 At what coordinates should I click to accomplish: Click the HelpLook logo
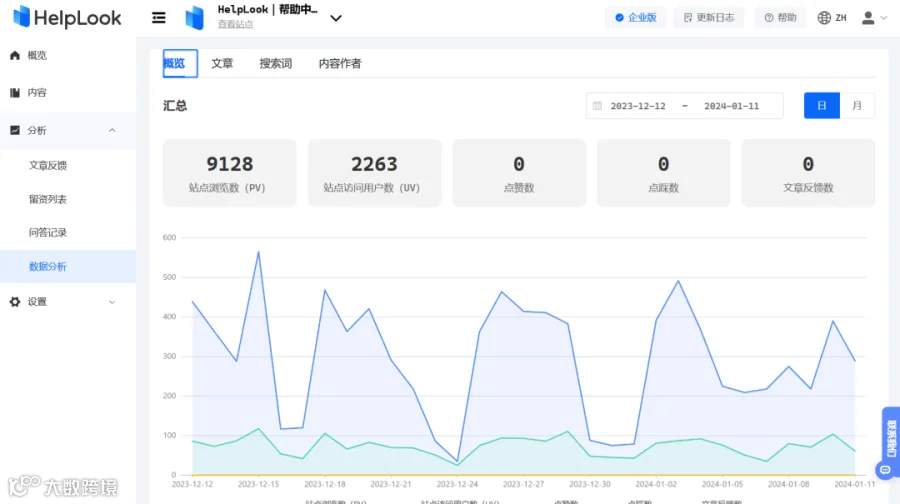[67, 17]
